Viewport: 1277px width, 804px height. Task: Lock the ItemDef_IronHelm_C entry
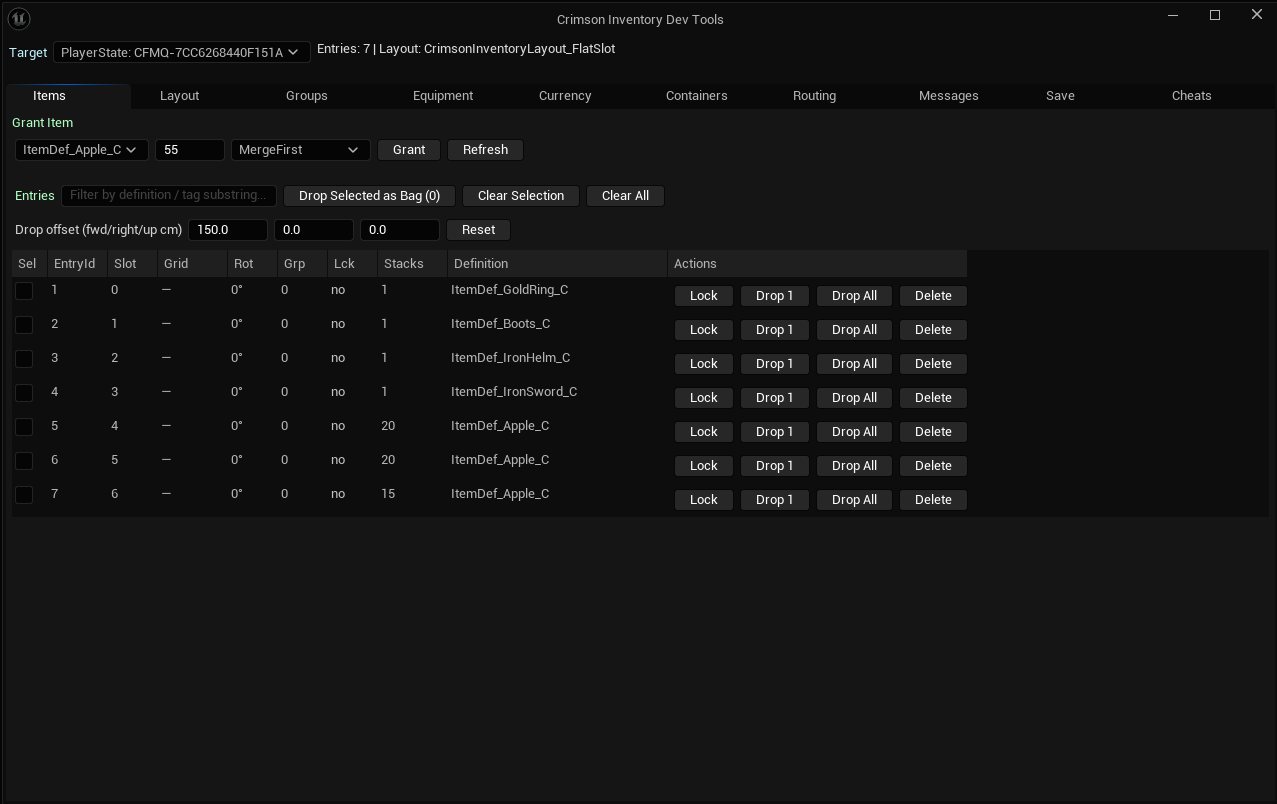click(704, 364)
